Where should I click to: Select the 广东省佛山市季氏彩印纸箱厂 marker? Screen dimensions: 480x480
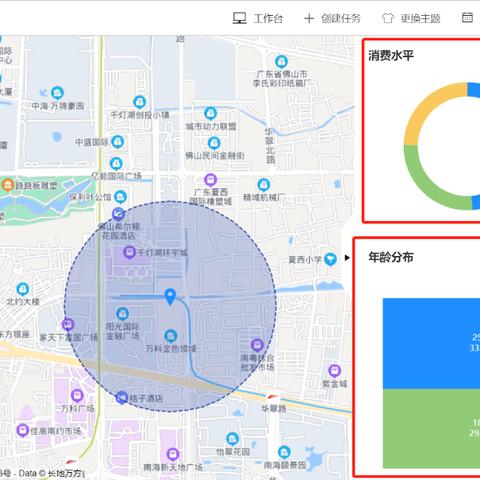click(x=281, y=62)
